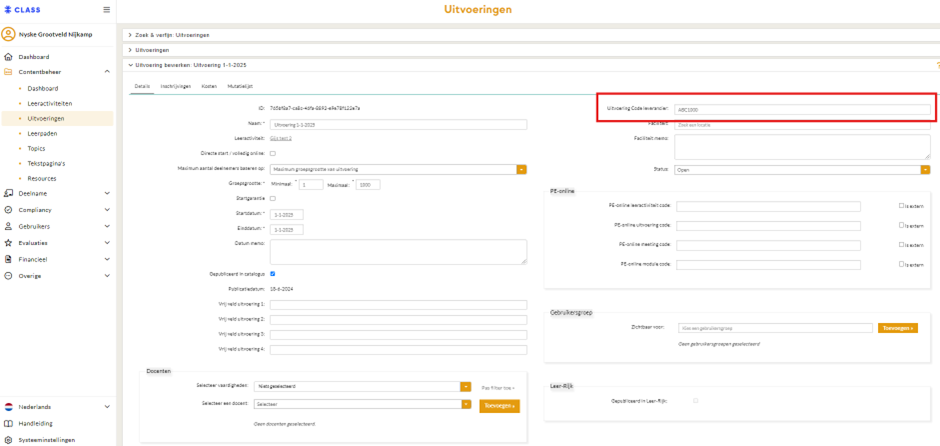Click the hamburger menu icon
Viewport: 940px width, 446px height.
click(x=107, y=10)
